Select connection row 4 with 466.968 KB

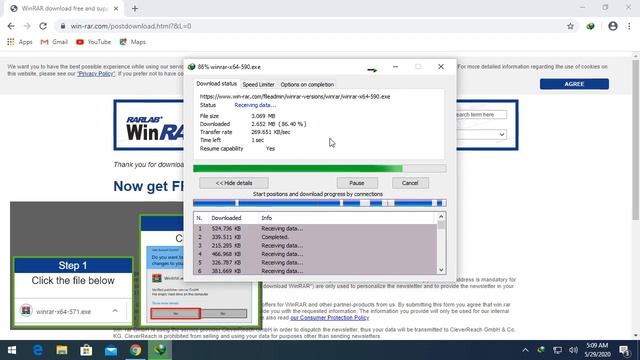point(315,254)
